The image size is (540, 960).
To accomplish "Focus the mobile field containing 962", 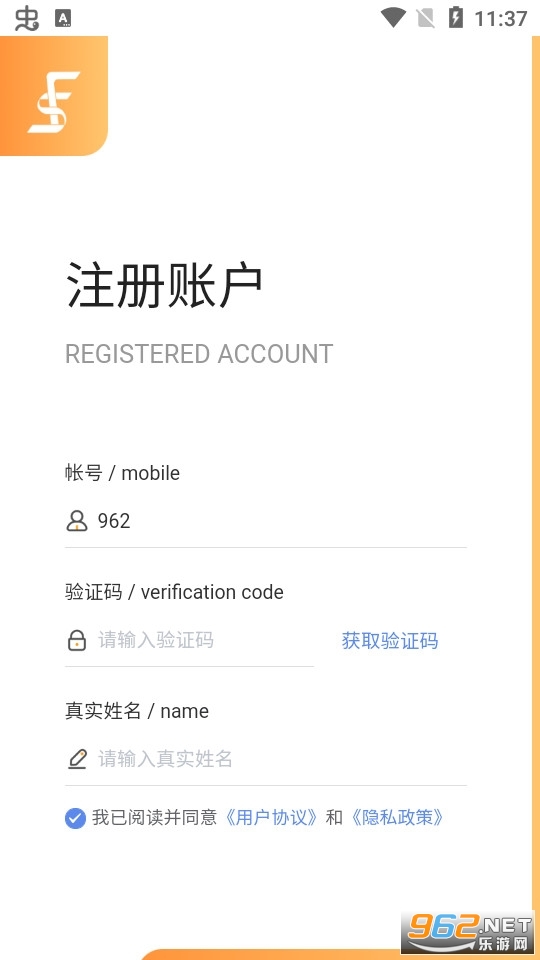I will point(266,521).
